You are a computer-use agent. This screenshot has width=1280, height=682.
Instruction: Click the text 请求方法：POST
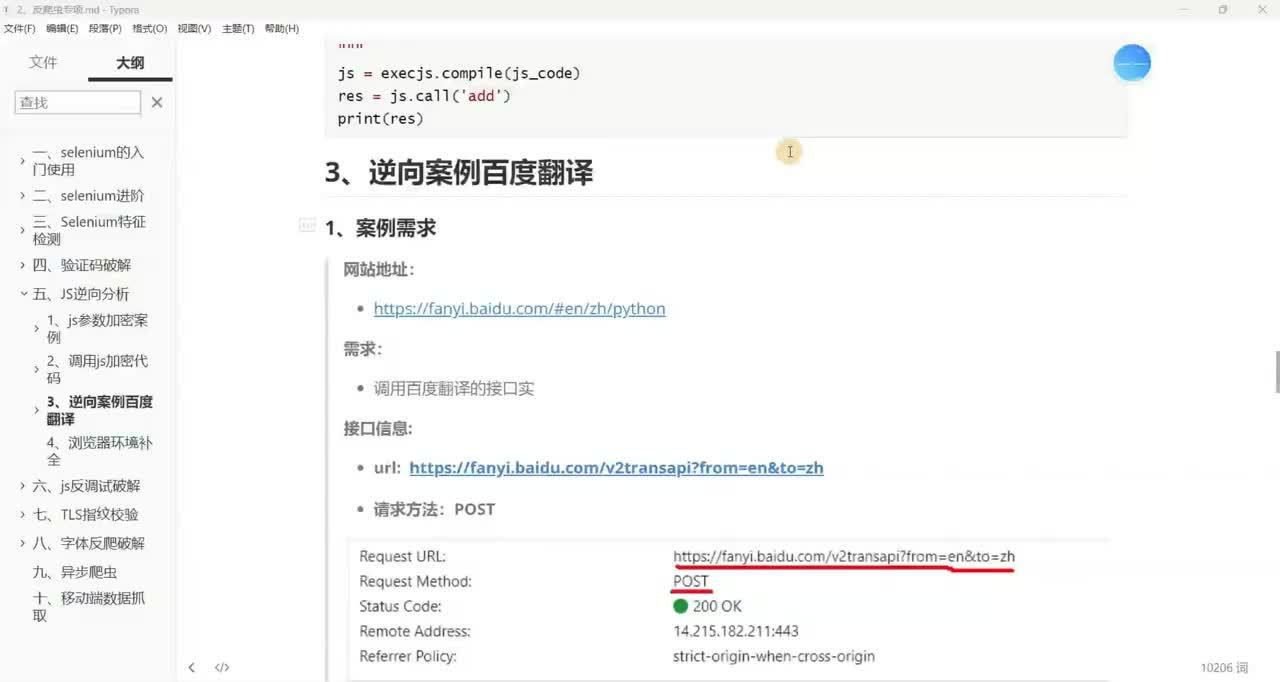point(435,509)
